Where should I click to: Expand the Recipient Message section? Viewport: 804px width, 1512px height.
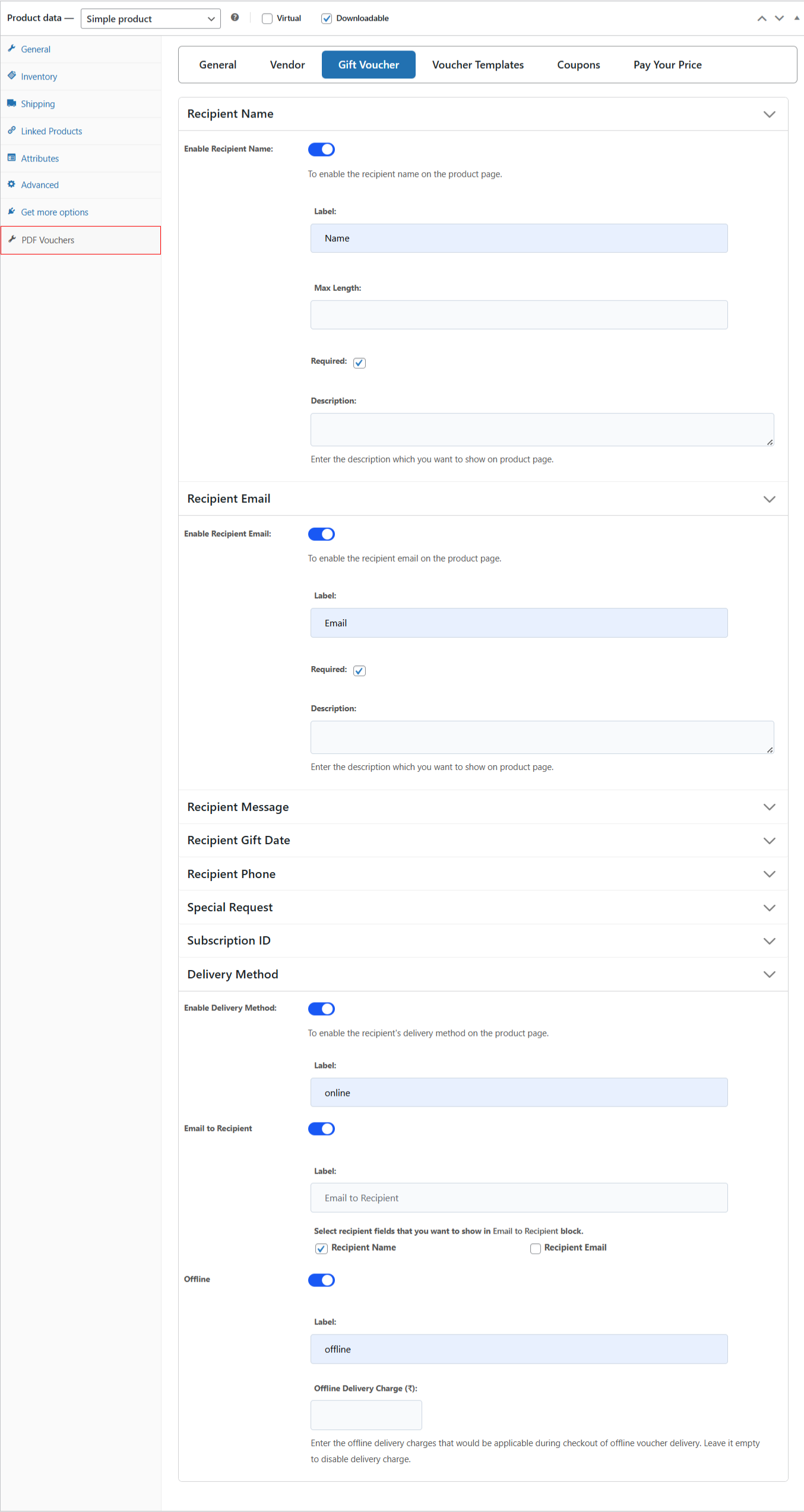click(769, 807)
